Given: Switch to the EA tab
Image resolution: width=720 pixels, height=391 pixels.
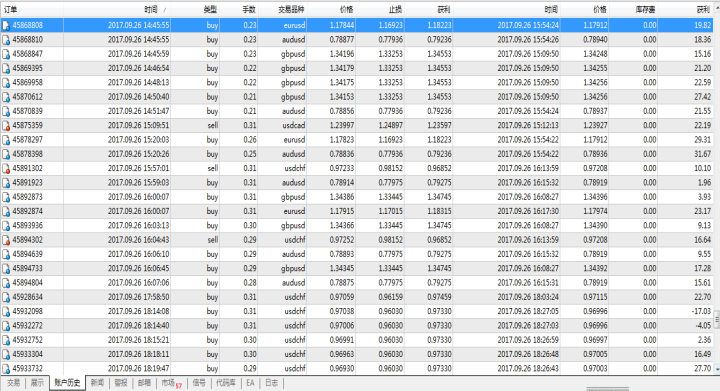Looking at the screenshot, I should 250,383.
